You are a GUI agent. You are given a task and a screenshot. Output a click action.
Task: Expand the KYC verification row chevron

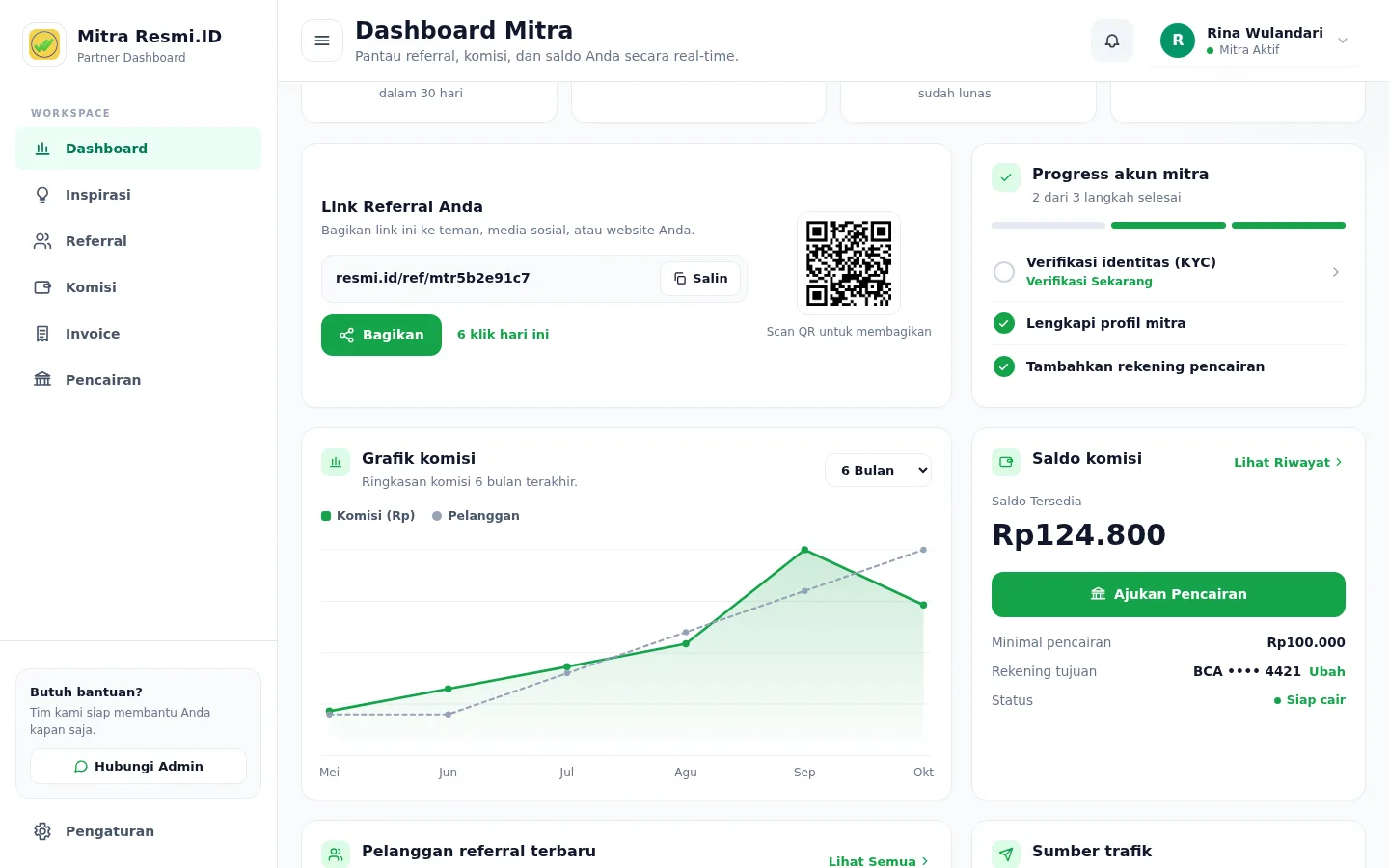(1336, 272)
